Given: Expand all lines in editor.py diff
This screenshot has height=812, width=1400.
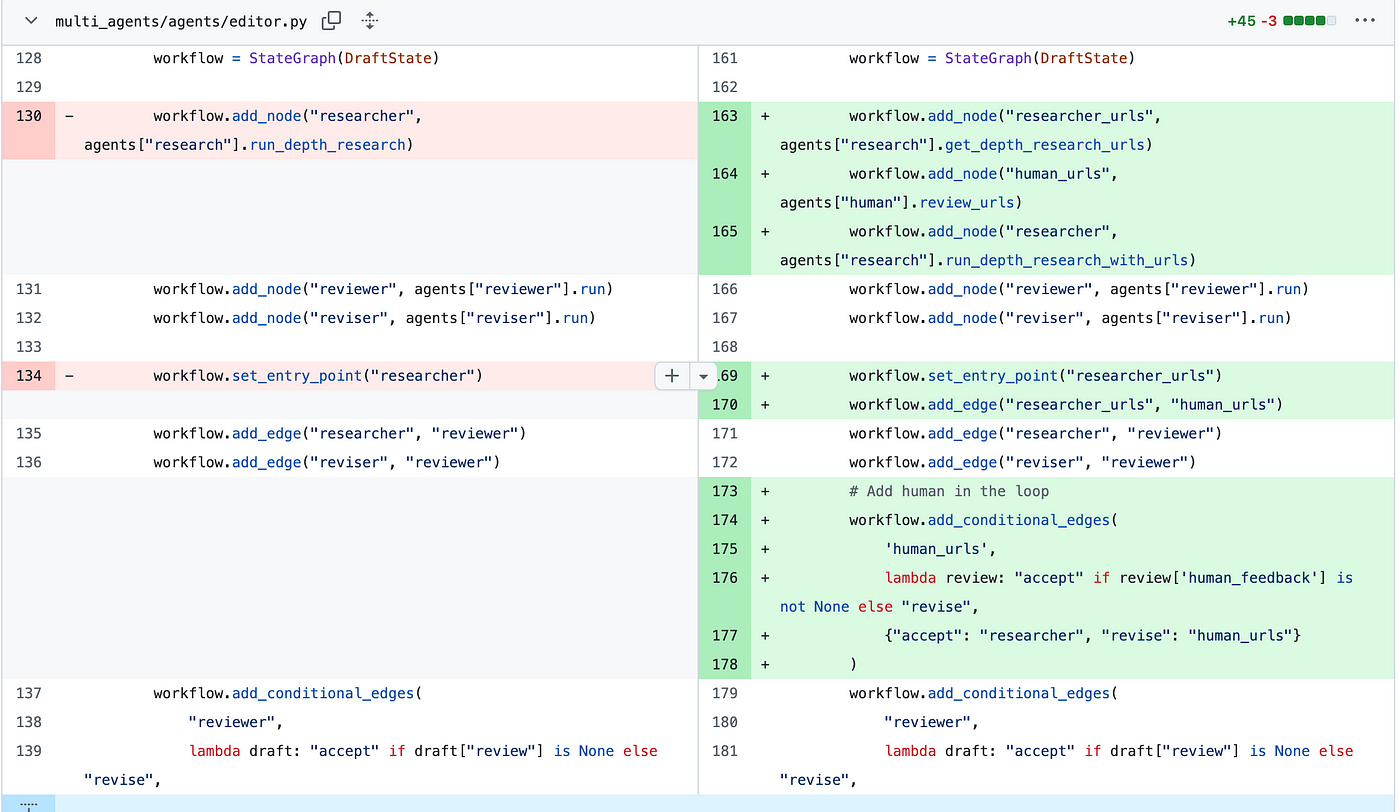Looking at the screenshot, I should (370, 21).
